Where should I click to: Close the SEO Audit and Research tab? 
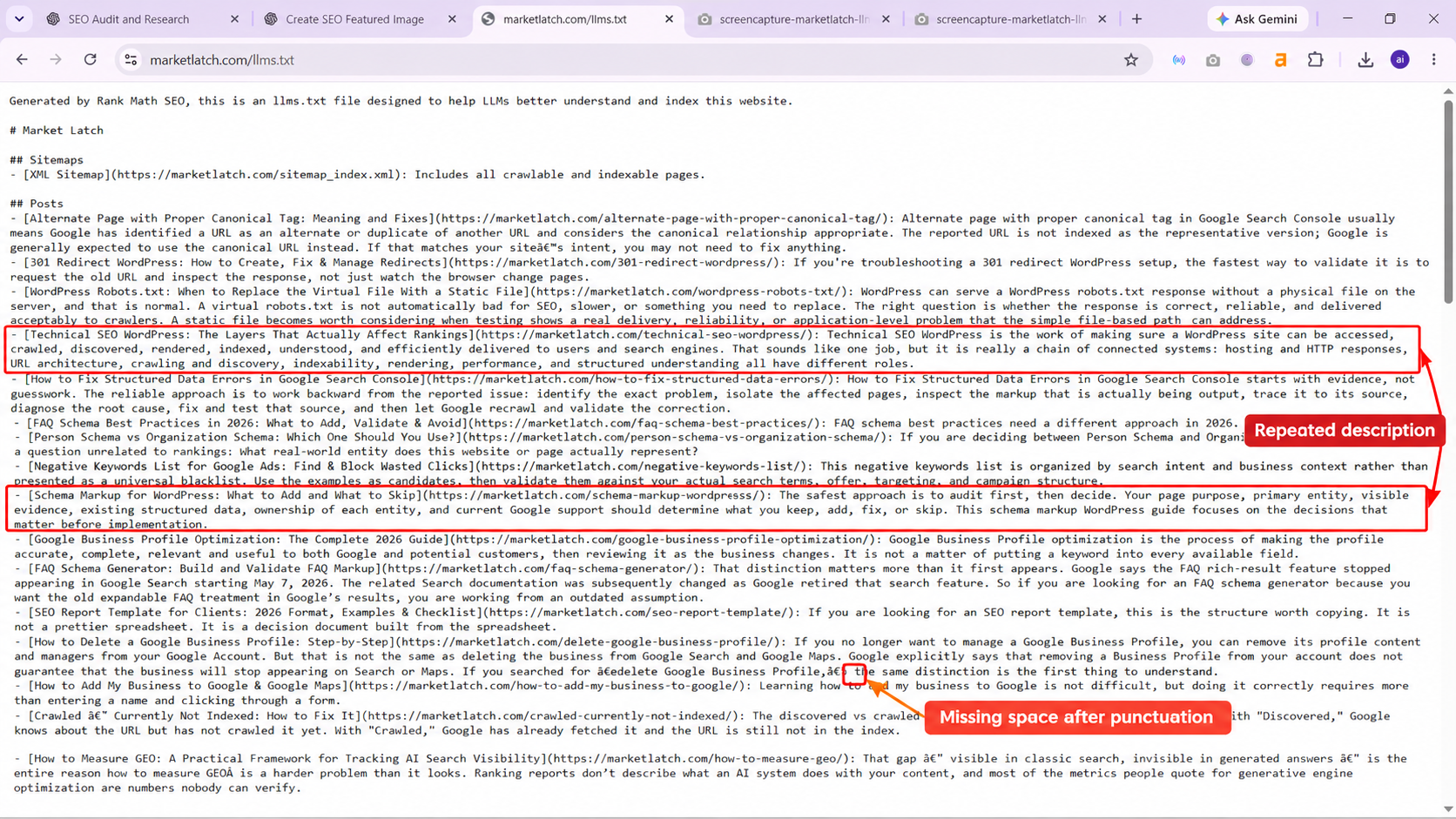pos(234,18)
